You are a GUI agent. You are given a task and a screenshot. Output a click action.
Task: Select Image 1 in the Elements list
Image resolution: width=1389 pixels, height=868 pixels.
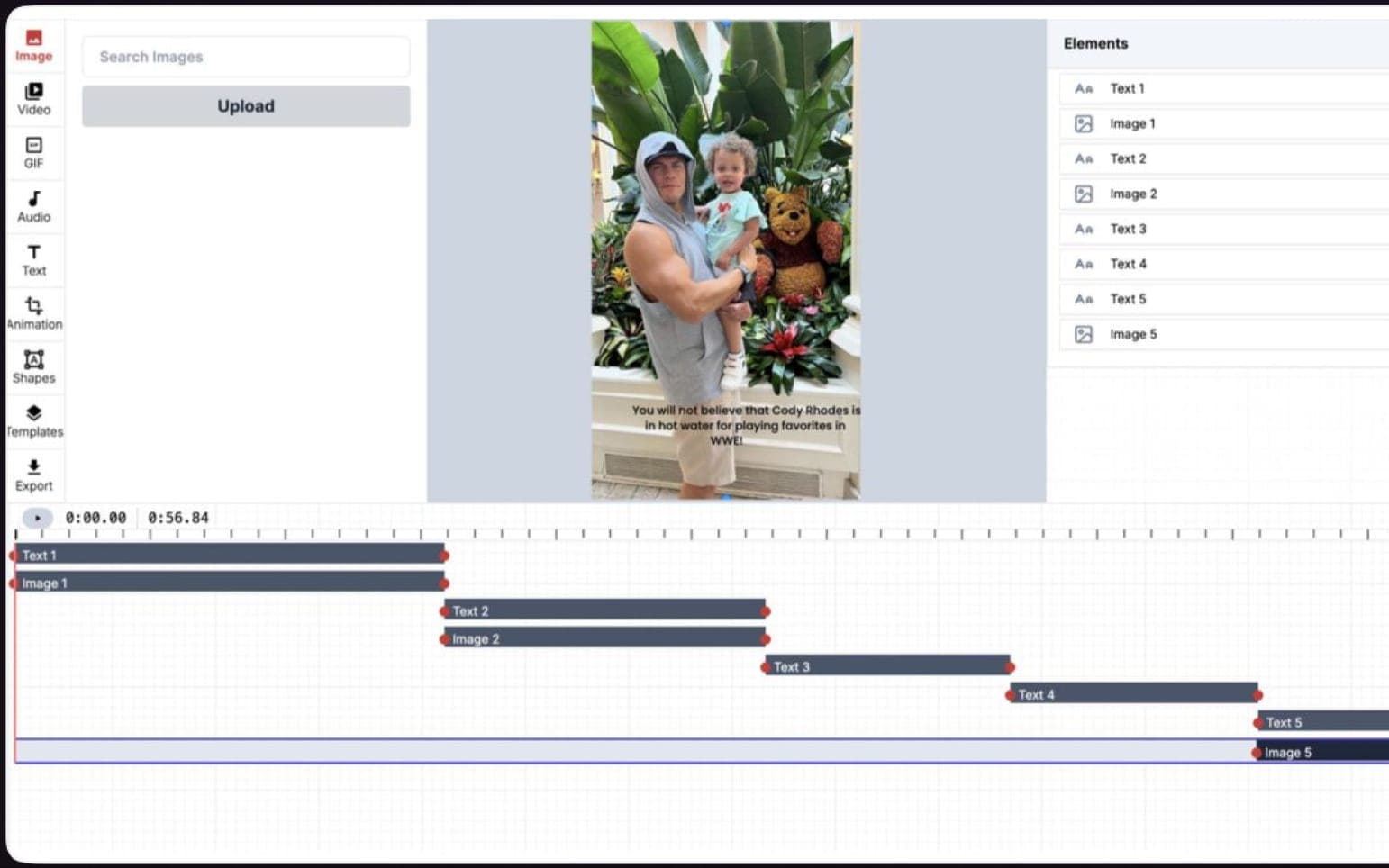coord(1223,123)
